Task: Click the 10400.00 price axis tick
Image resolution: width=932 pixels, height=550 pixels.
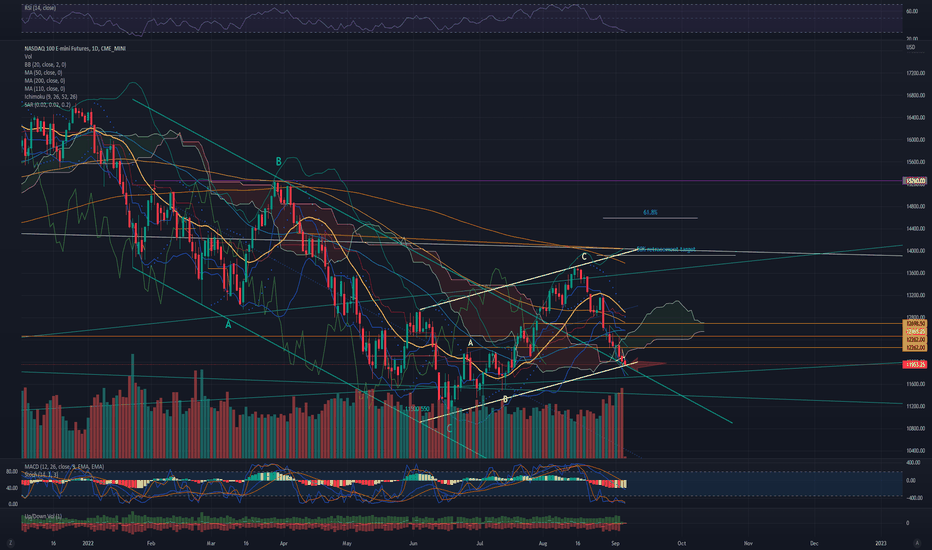Action: coord(915,451)
